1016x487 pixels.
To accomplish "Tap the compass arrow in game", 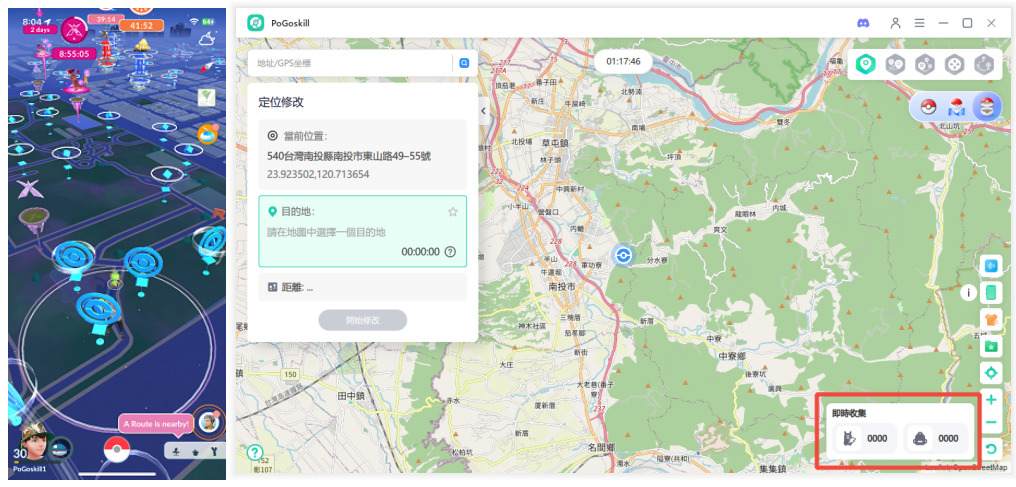I will (205, 67).
